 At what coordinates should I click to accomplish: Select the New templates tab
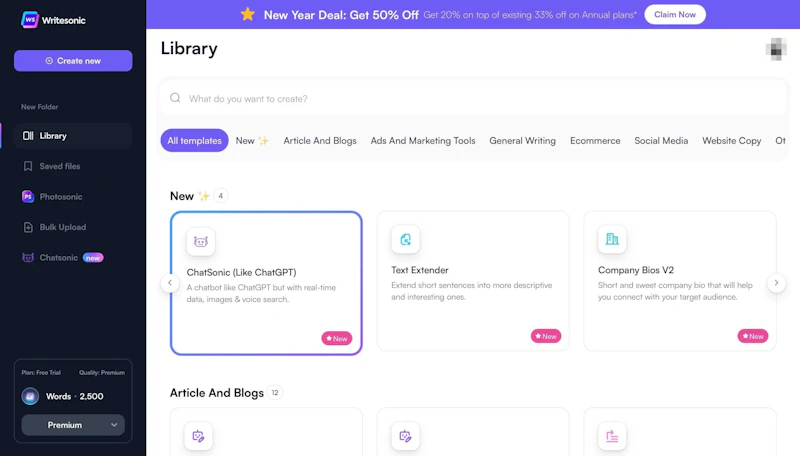click(x=252, y=140)
